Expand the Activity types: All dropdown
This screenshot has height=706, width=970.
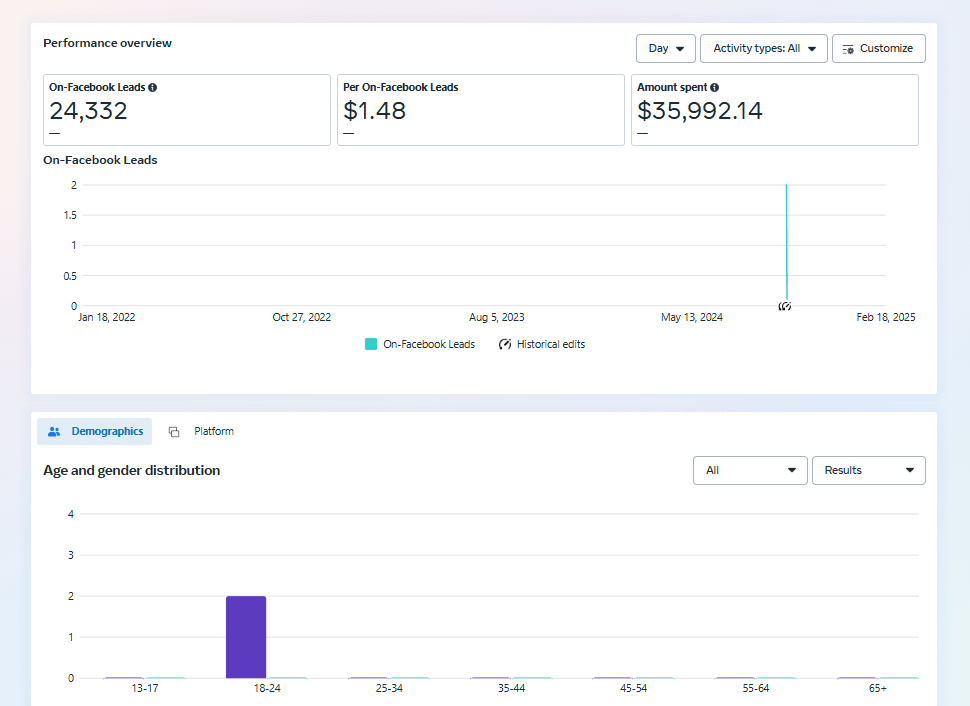pos(764,48)
